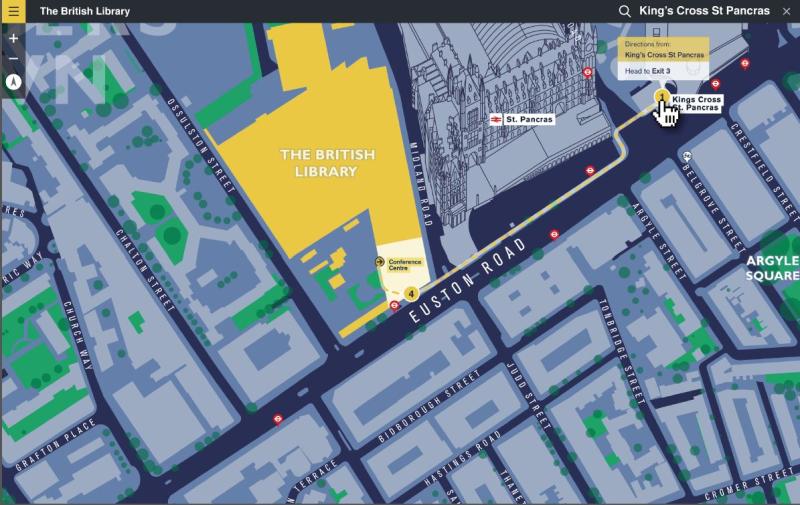Select Underground roundel beneath route marker 4
800x505 pixels.
point(394,306)
